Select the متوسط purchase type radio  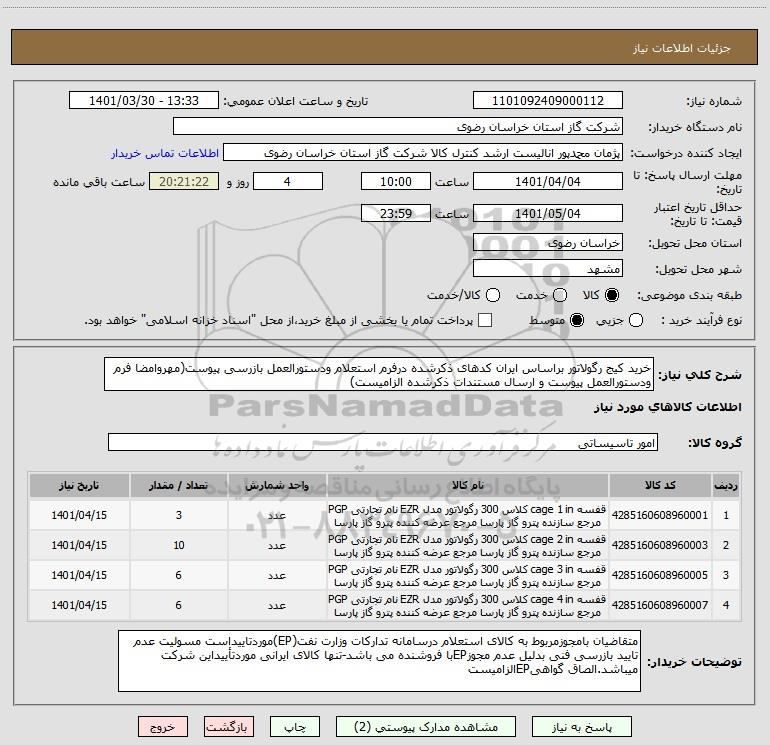[x=577, y=320]
